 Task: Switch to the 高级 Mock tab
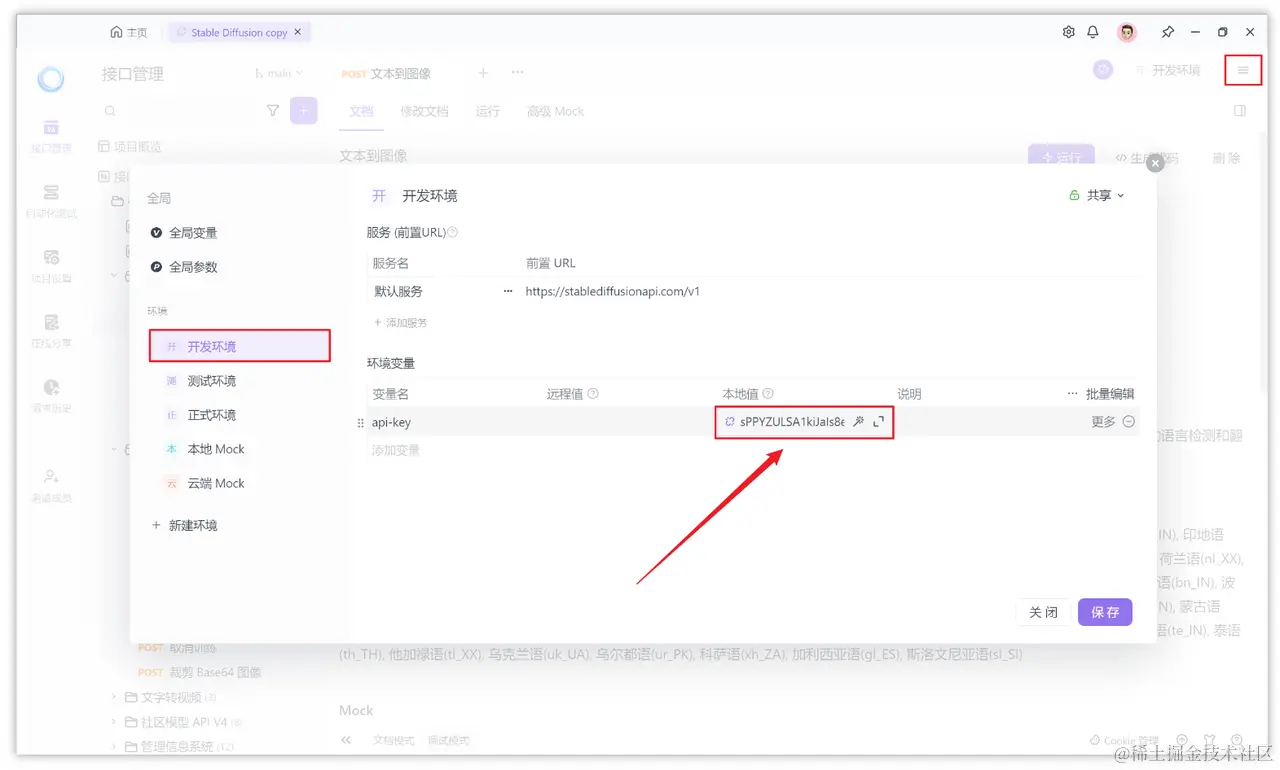pos(555,111)
